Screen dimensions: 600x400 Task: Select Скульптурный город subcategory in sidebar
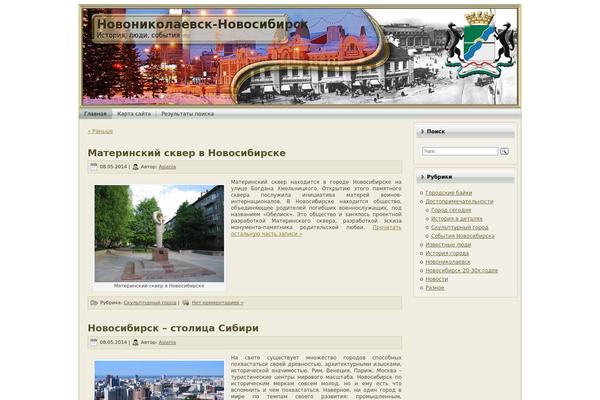point(461,227)
